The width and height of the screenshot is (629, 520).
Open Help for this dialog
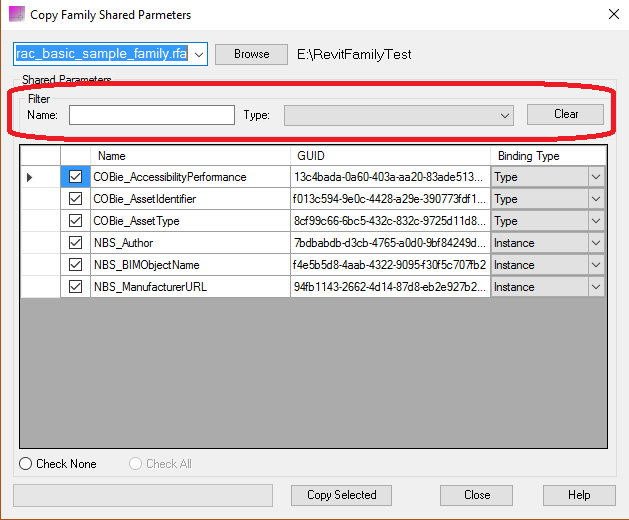pyautogui.click(x=579, y=495)
